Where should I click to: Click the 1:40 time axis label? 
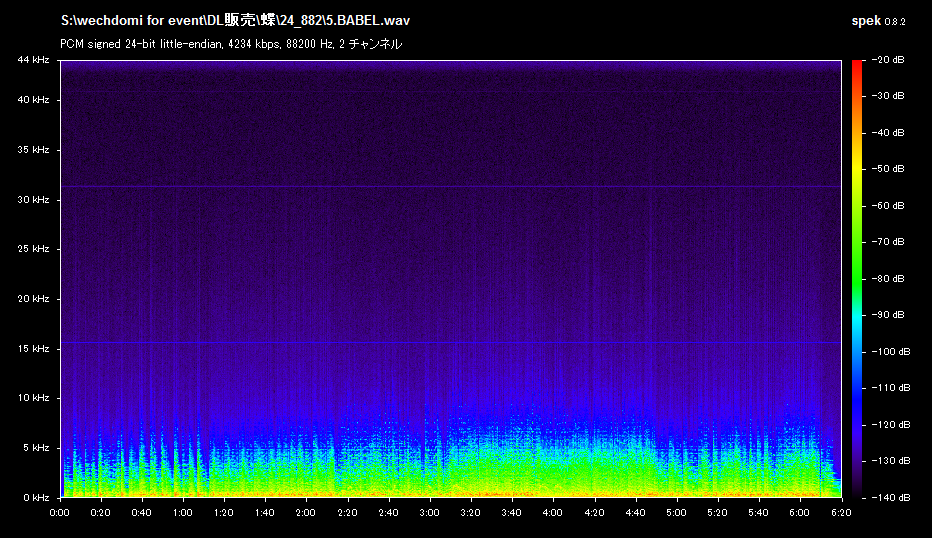[265, 512]
